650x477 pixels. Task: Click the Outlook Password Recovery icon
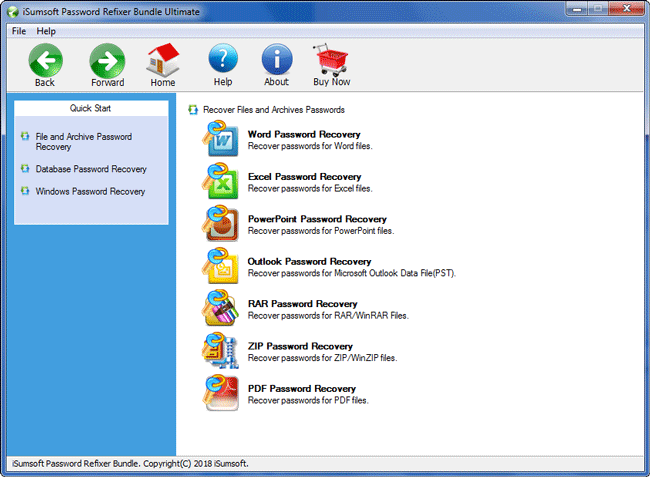click(221, 267)
